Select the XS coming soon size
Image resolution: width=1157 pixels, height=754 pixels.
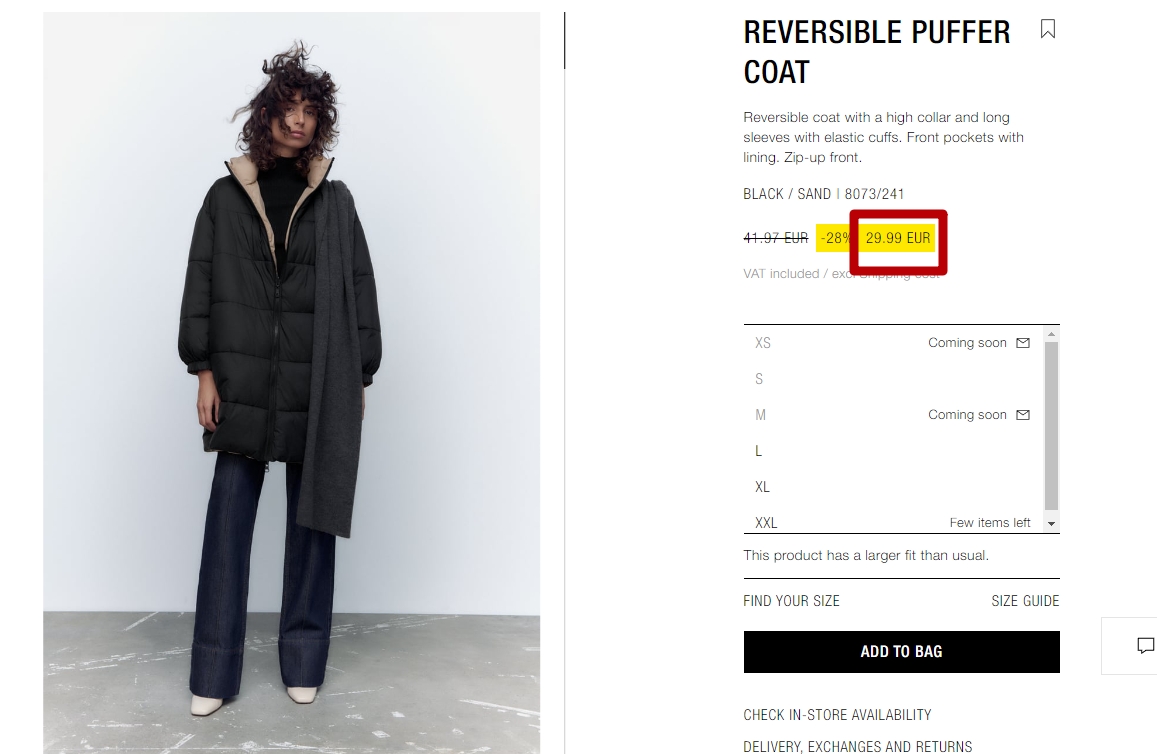[892, 343]
